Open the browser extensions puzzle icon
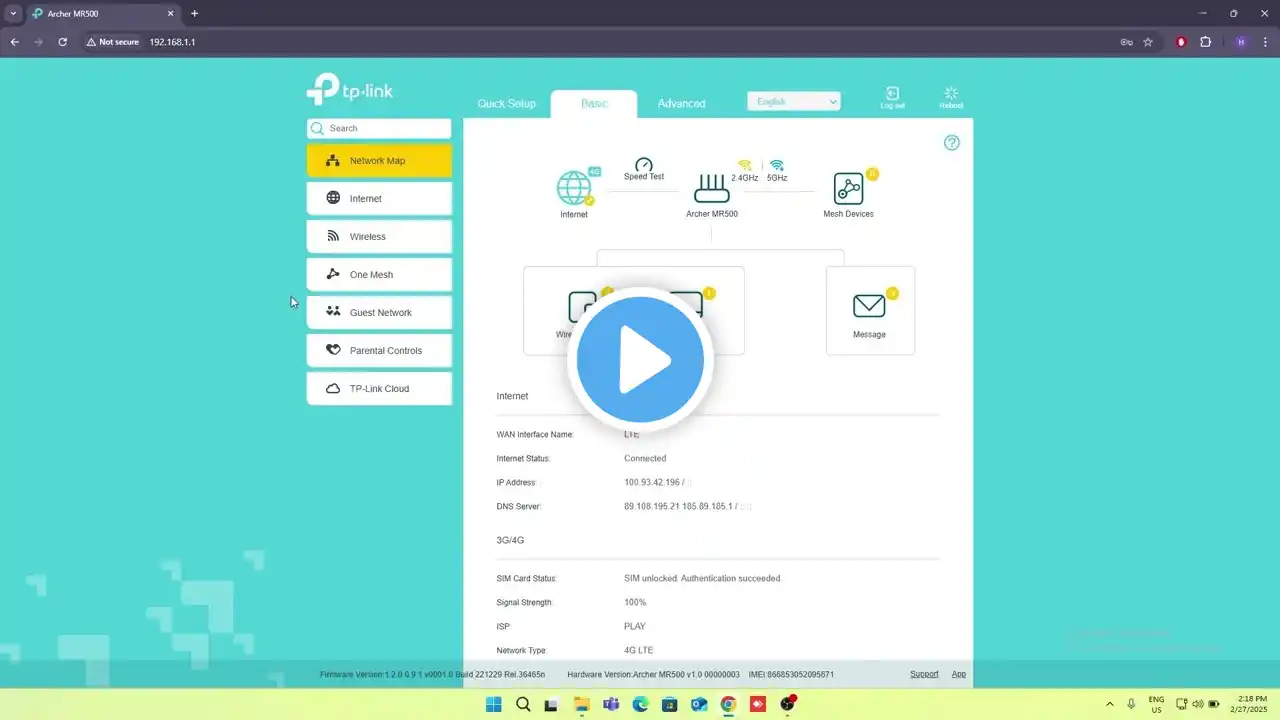The height and width of the screenshot is (720, 1280). point(1205,42)
